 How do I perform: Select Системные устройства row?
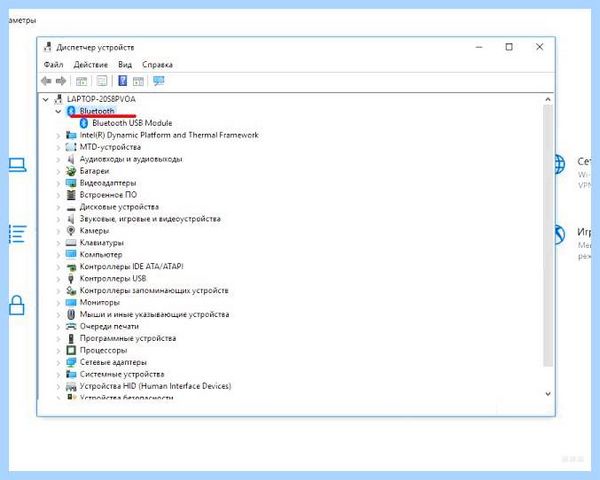pyautogui.click(x=122, y=374)
